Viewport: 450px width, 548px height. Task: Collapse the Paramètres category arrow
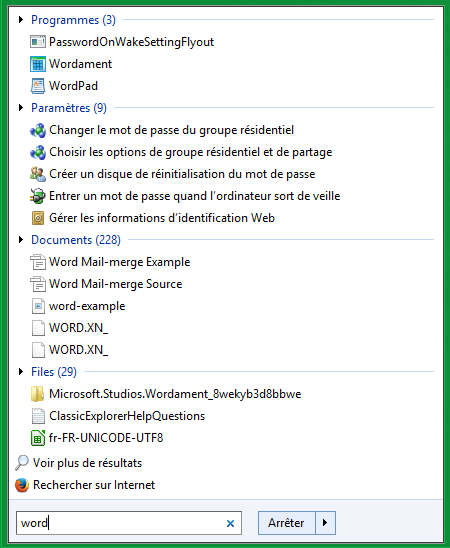coord(21,108)
